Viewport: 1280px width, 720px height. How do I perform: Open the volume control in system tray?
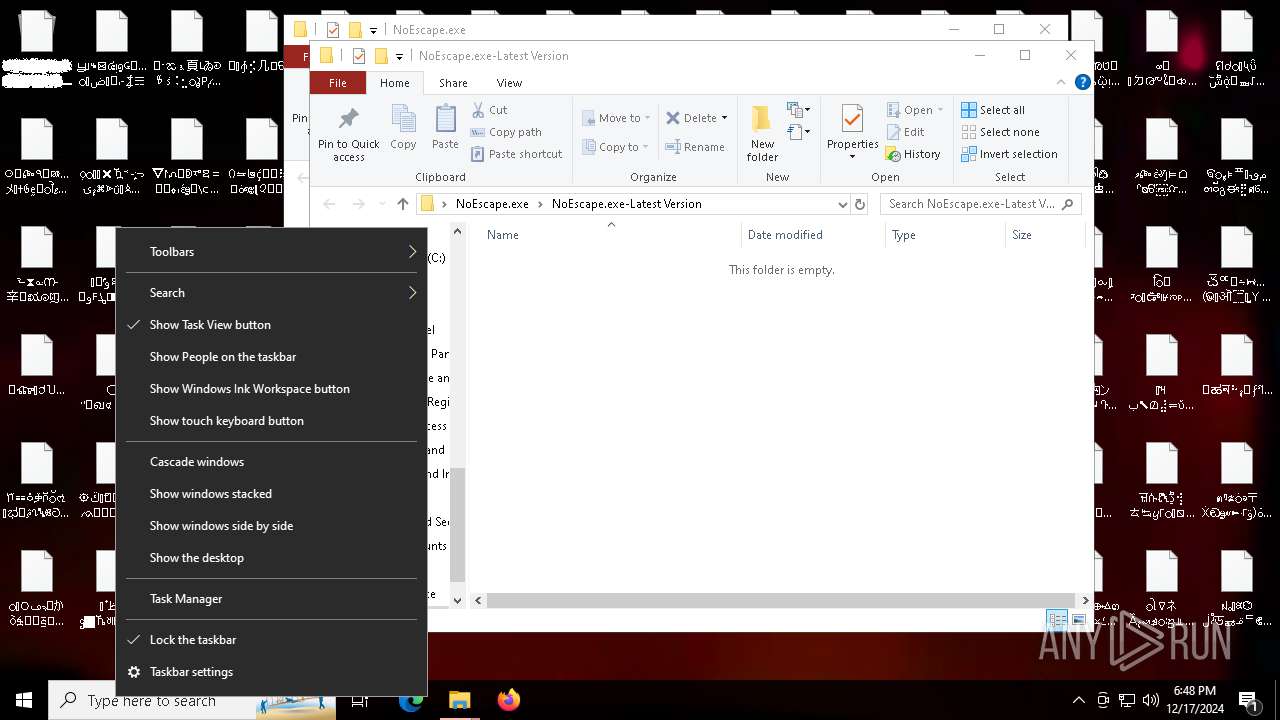[1151, 700]
